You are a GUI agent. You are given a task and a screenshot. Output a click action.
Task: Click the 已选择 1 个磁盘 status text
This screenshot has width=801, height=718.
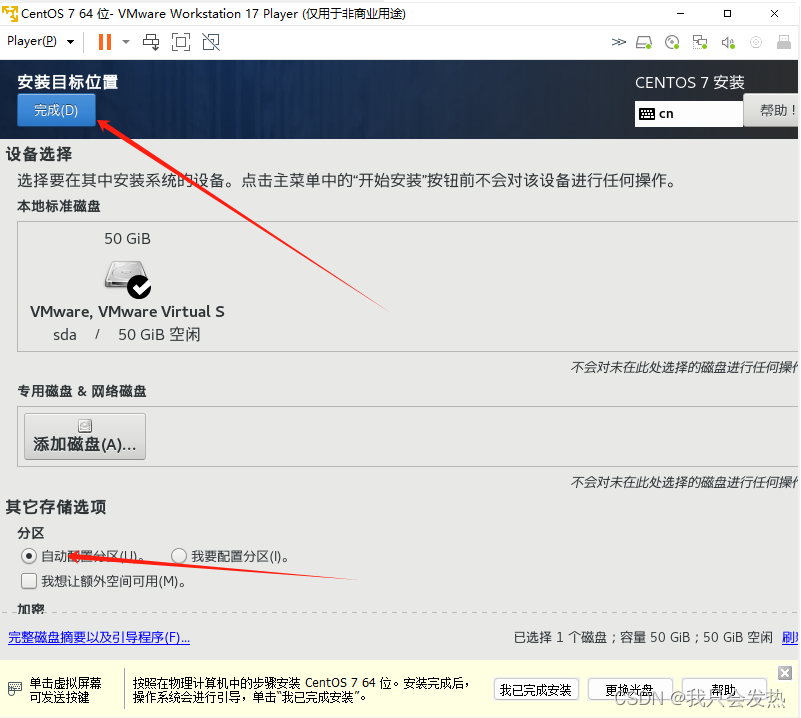643,637
